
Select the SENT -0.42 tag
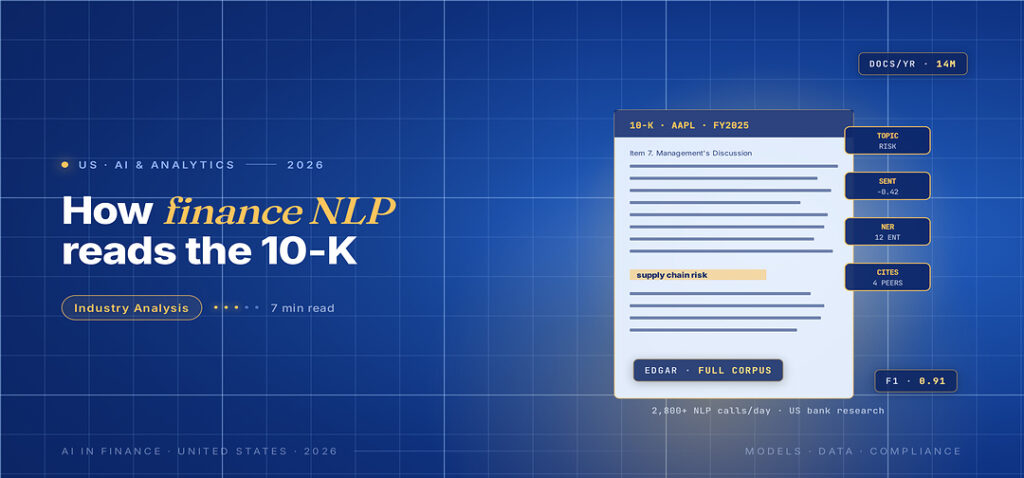pos(888,186)
